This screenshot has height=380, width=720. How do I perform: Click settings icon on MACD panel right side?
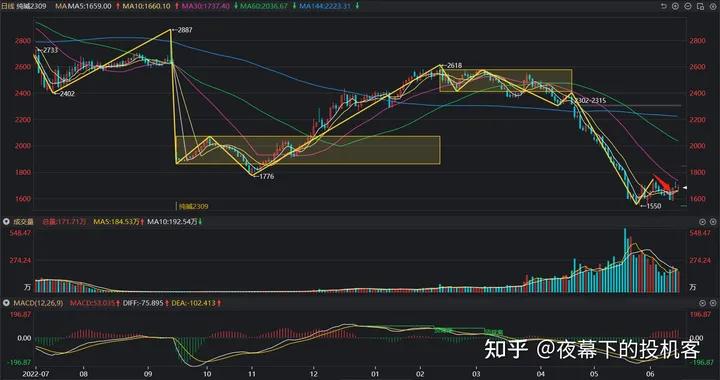point(703,303)
